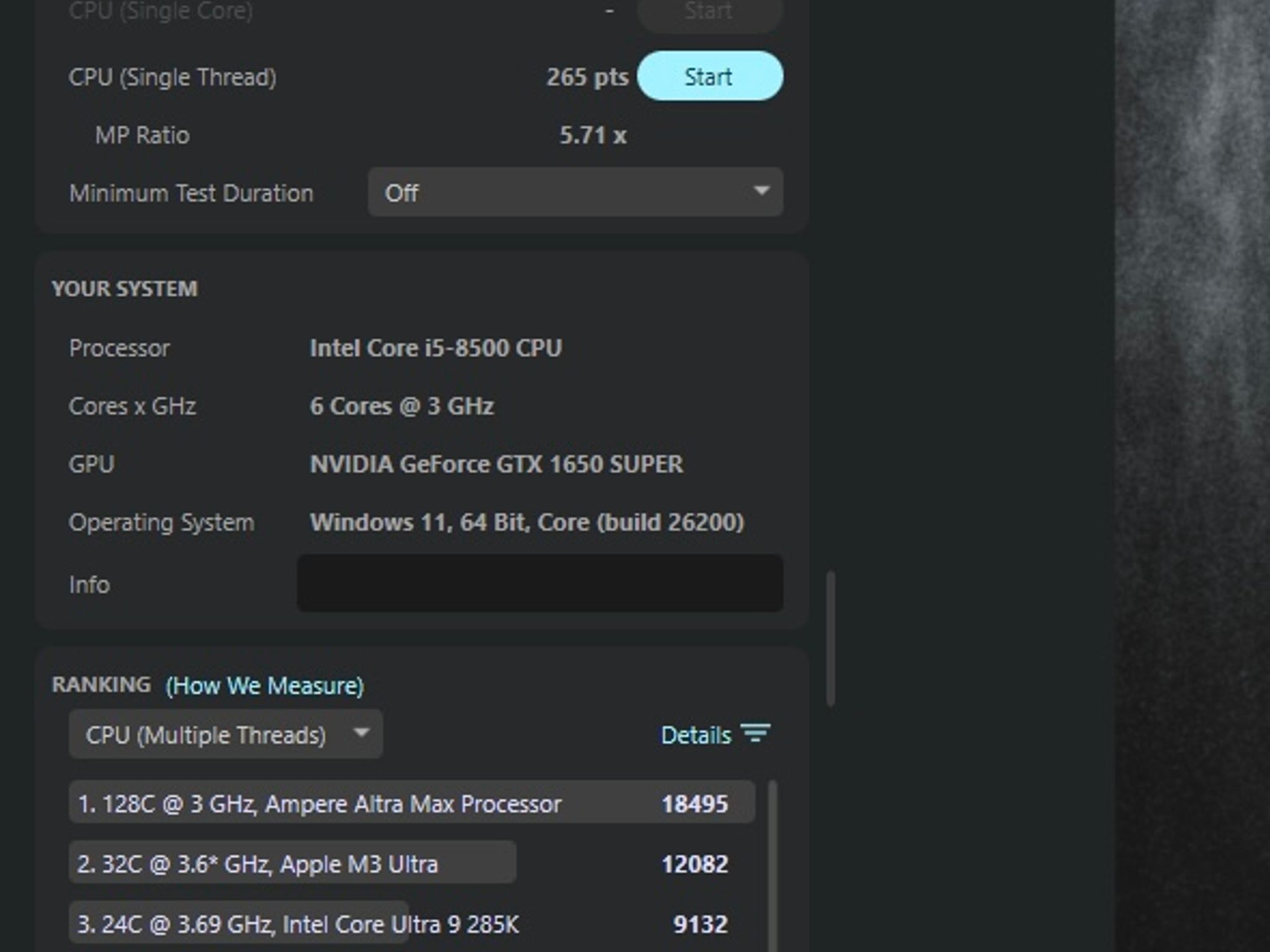Select the Apple M3 Ultra ranking row

coord(412,863)
